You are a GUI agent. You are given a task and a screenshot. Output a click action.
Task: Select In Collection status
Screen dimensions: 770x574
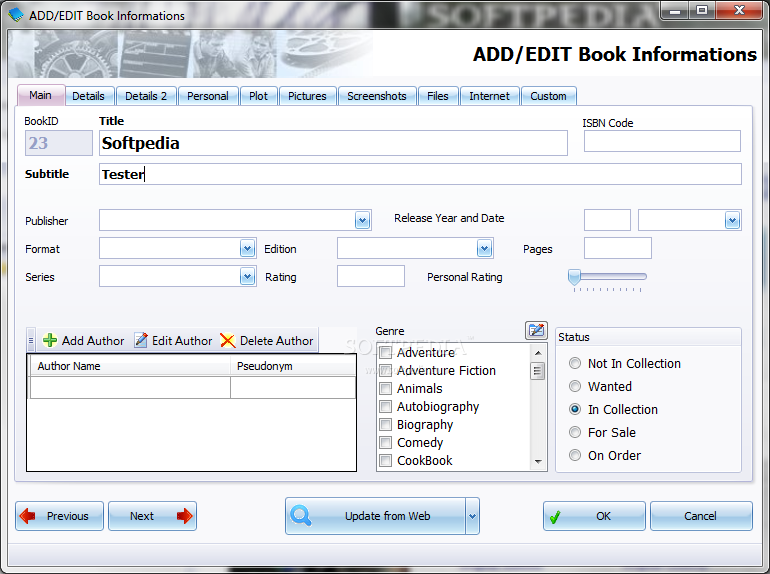[x=575, y=409]
